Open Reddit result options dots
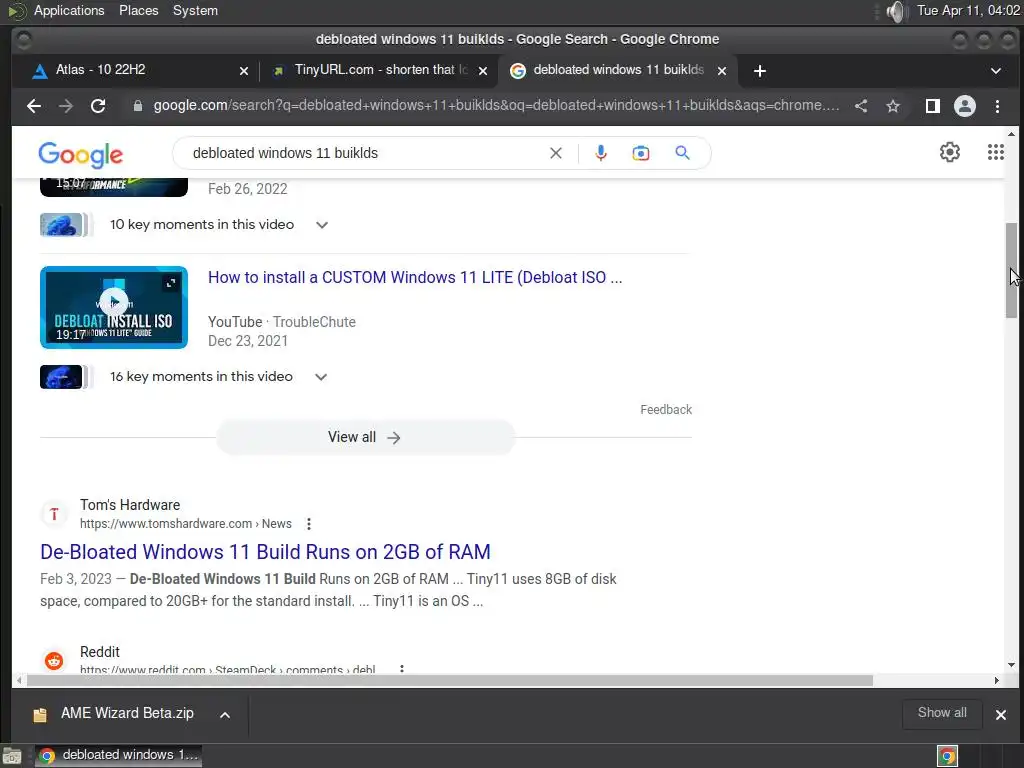 point(402,669)
